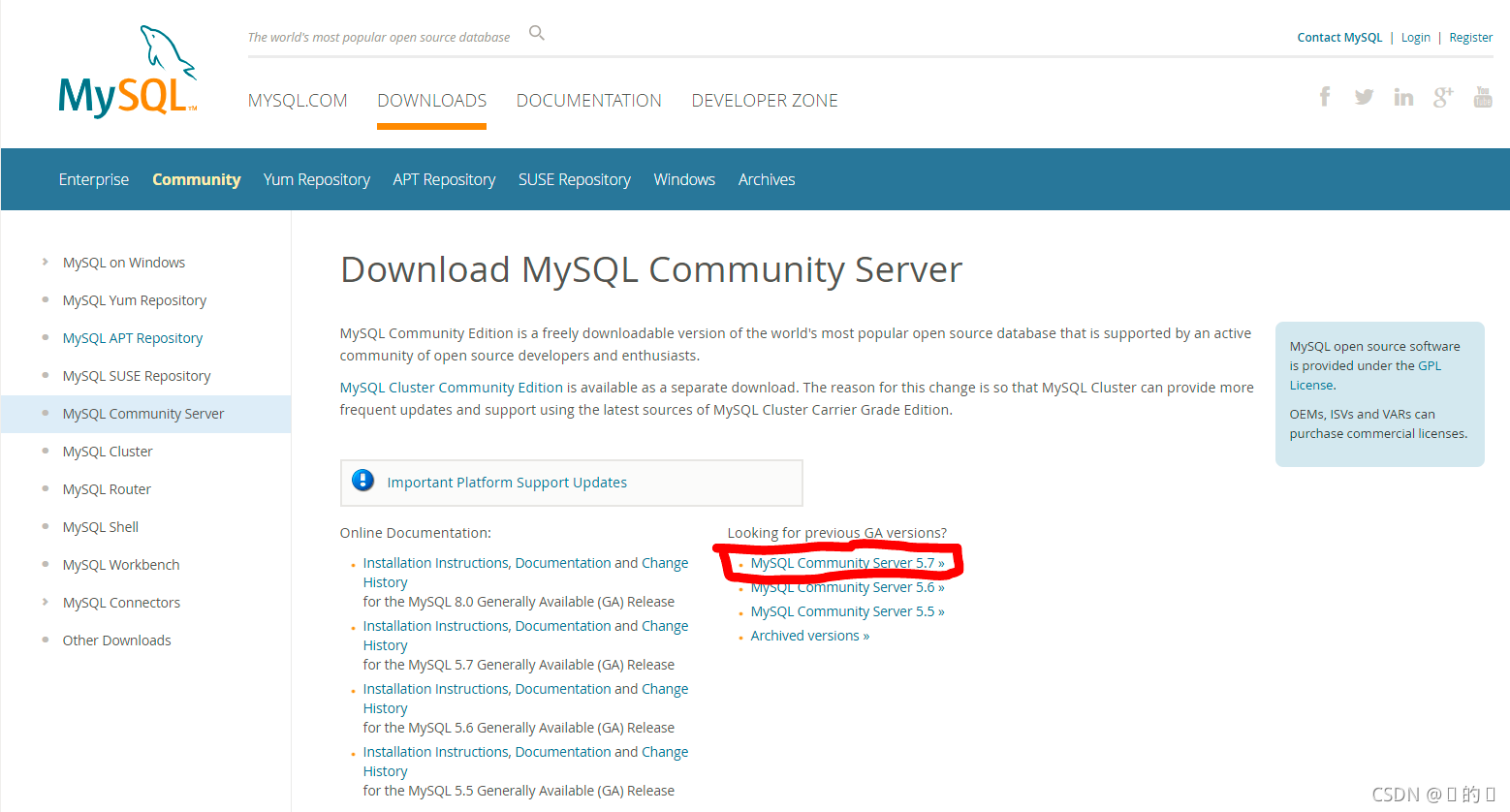Click 'Download MySQL Community Server' heading
Viewport: 1510px width, 812px height.
(x=651, y=270)
